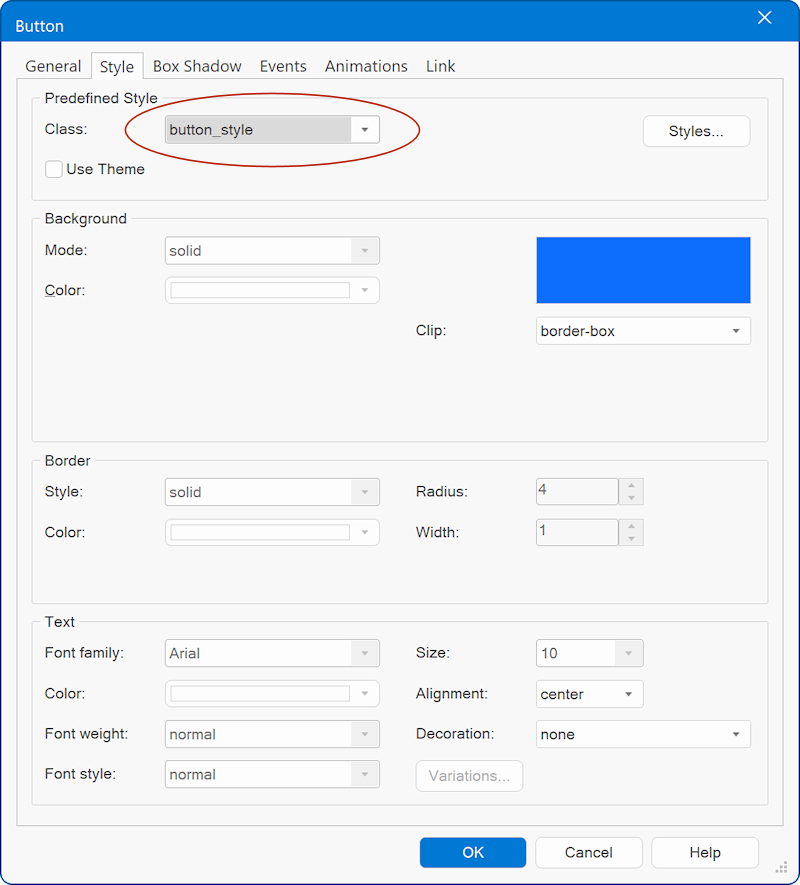Screen dimensions: 800x885
Task: Open the Class dropdown showing button_style
Action: tap(272, 130)
